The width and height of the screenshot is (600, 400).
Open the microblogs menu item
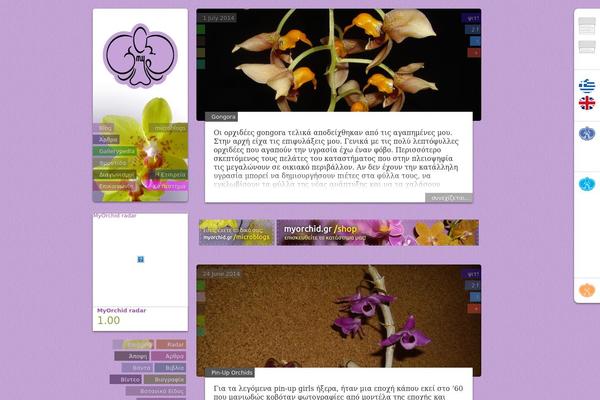pyautogui.click(x=168, y=128)
